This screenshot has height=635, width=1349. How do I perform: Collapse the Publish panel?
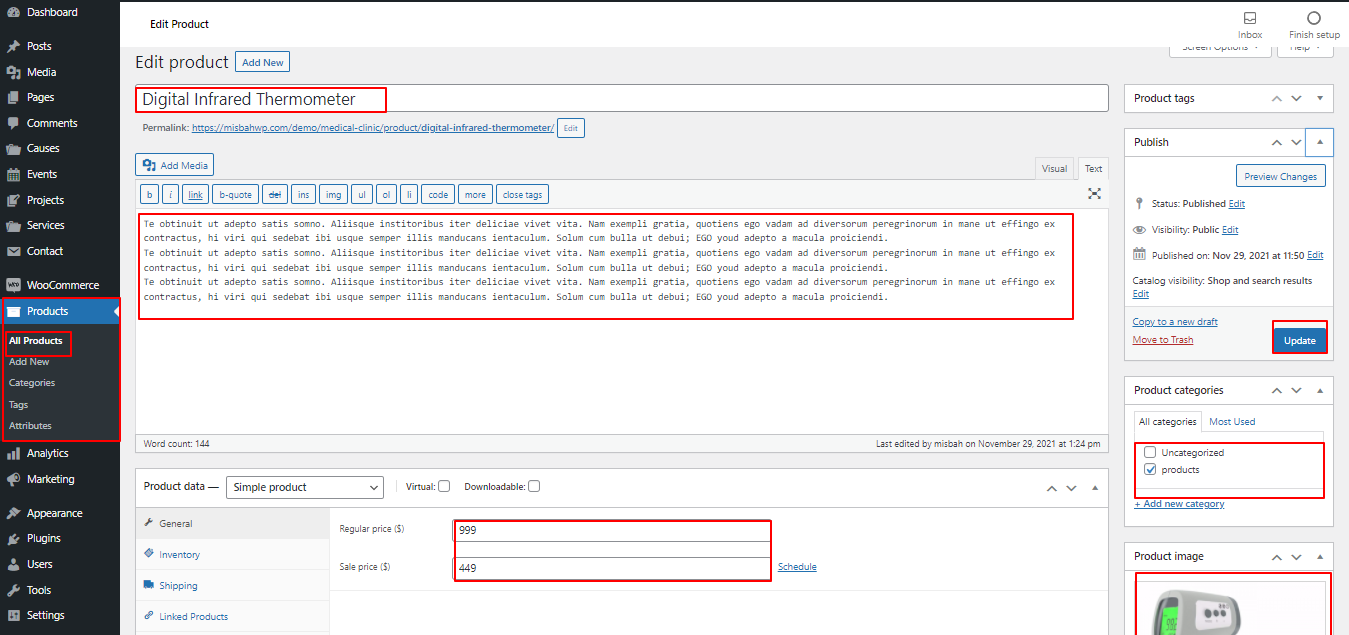coord(1319,142)
